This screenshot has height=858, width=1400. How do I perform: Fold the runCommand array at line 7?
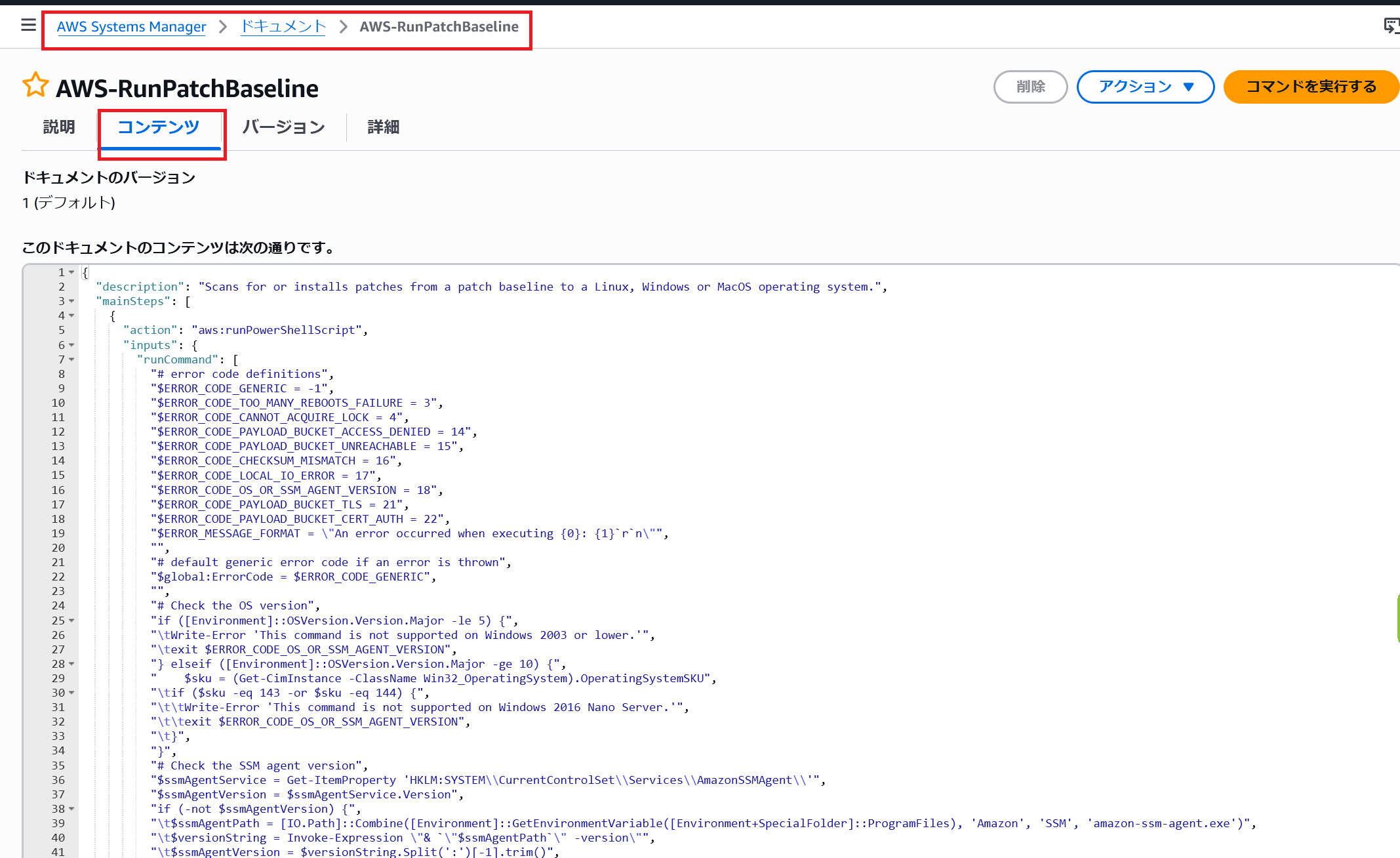(x=71, y=359)
